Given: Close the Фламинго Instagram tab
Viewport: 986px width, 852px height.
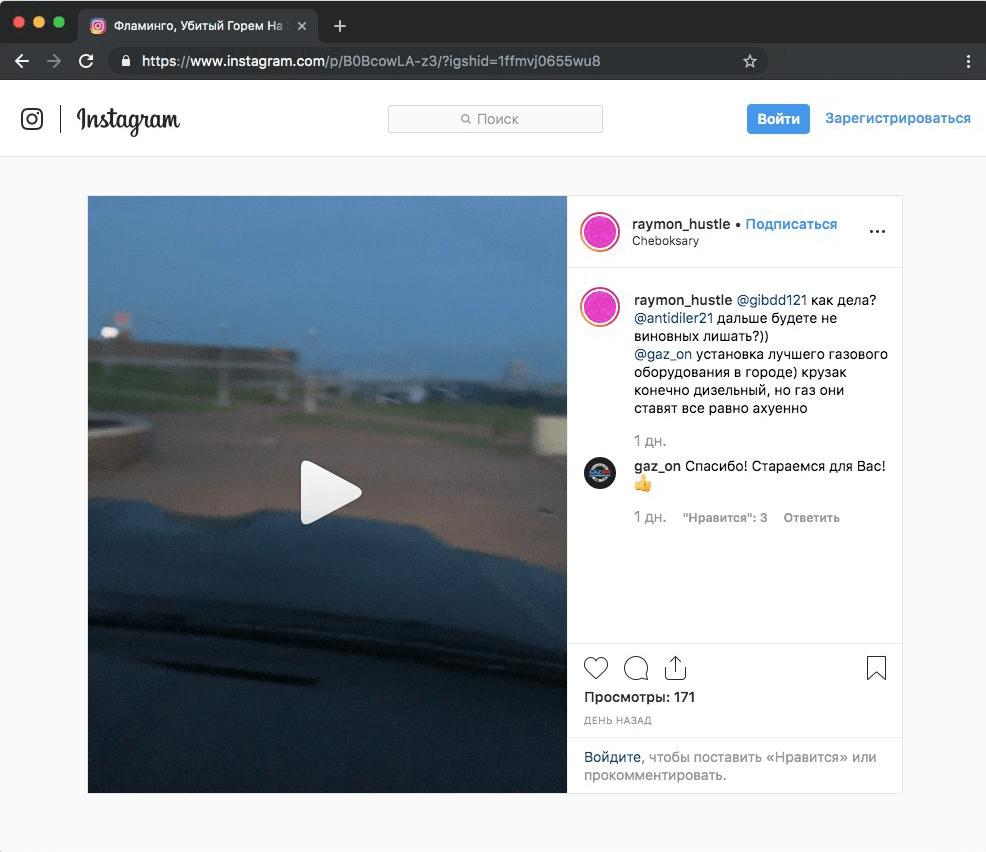Looking at the screenshot, I should [x=302, y=26].
